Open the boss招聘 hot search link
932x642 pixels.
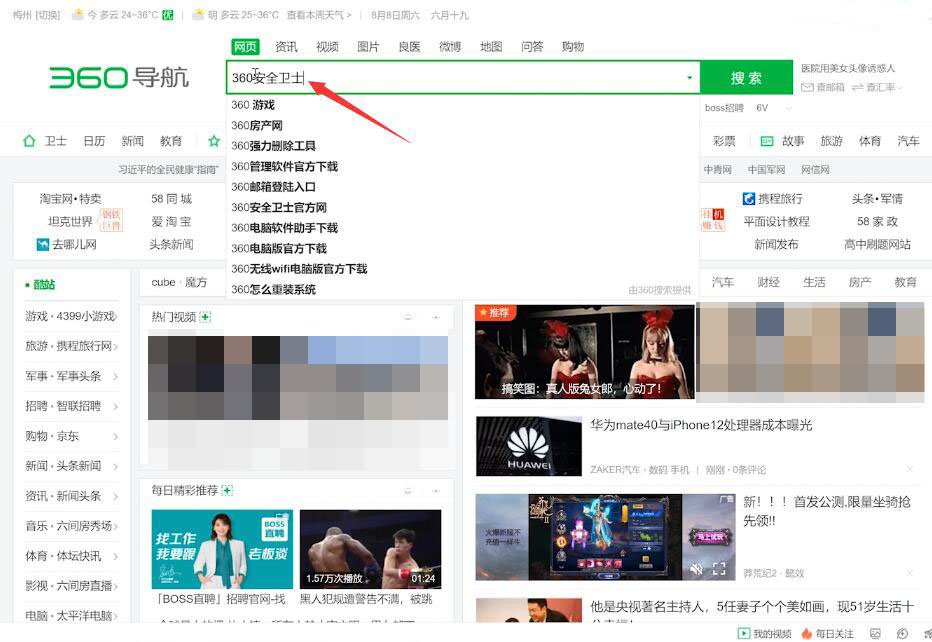(724, 108)
